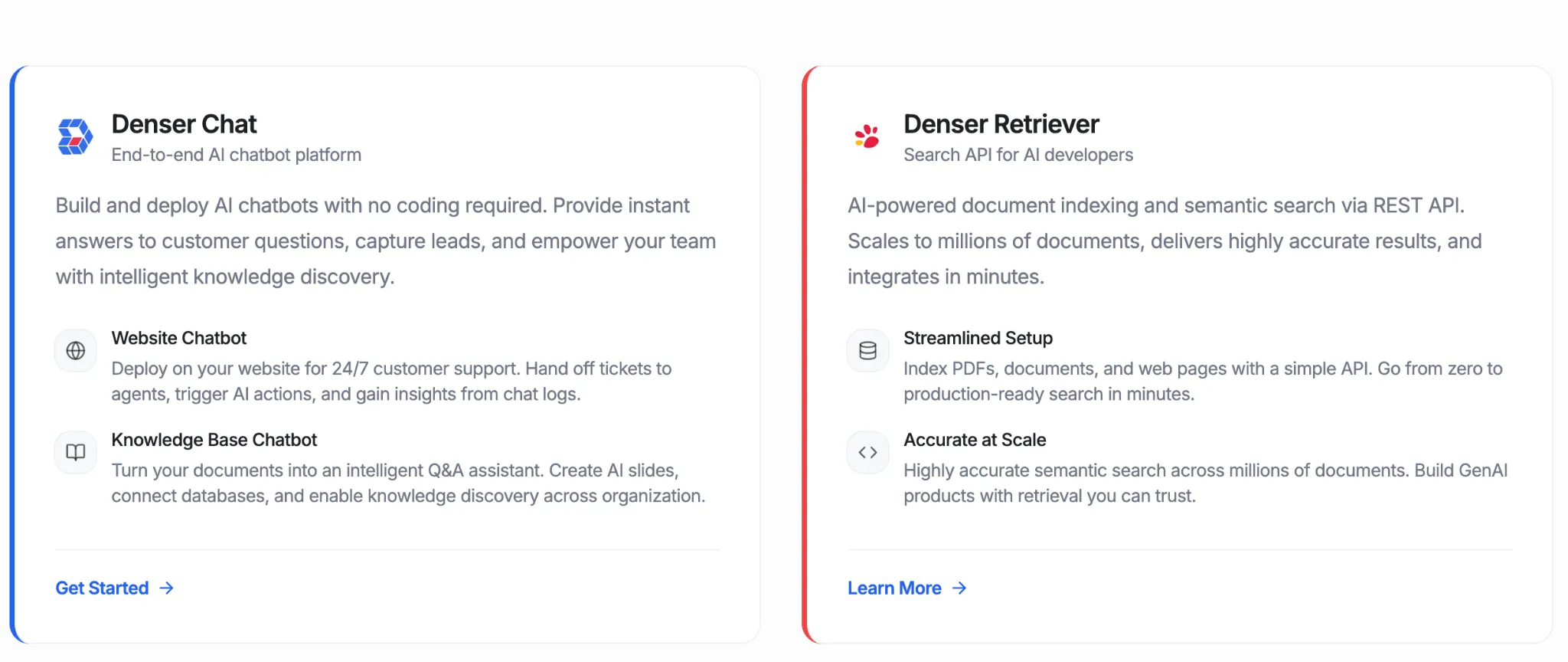Click the open book icon beside Knowledge Base Chatbot

tap(76, 452)
